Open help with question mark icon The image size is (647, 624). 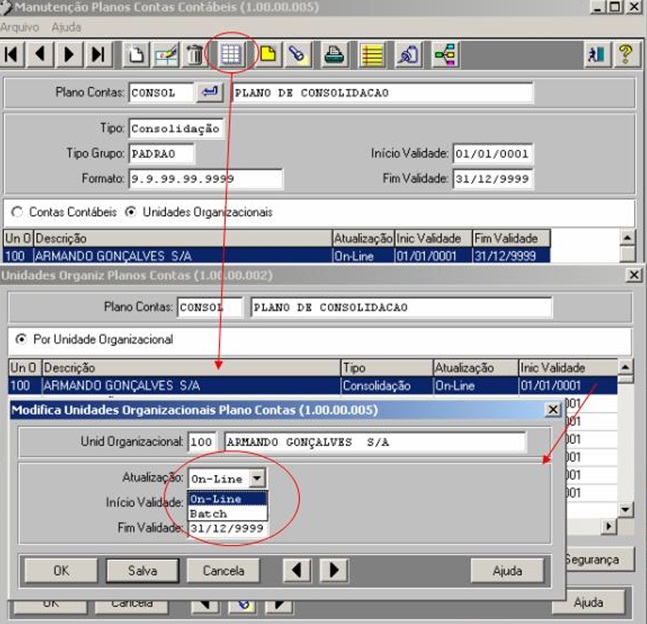(626, 54)
